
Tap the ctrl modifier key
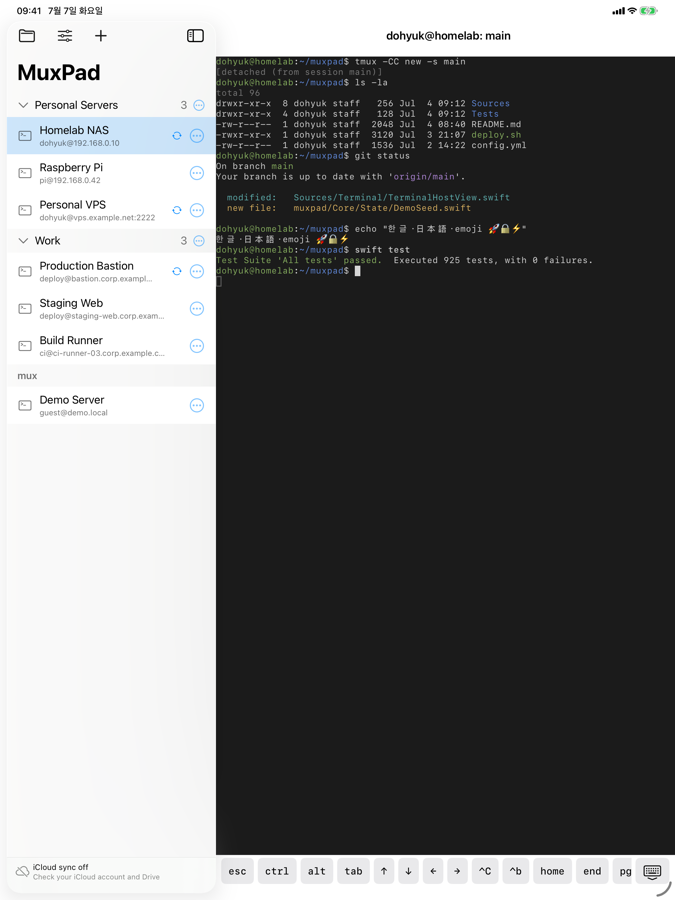pos(277,871)
